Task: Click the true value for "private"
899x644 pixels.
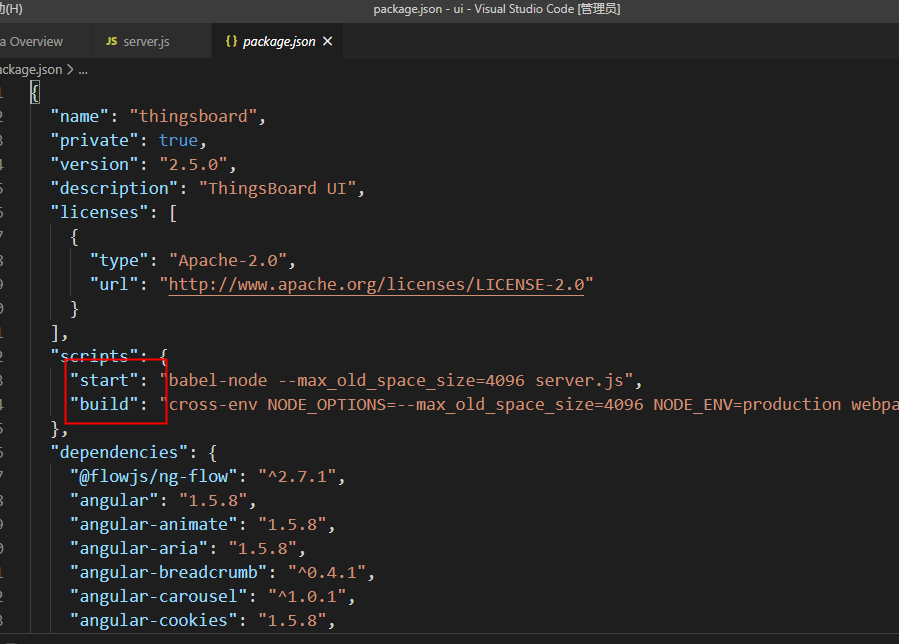Action: pyautogui.click(x=178, y=140)
